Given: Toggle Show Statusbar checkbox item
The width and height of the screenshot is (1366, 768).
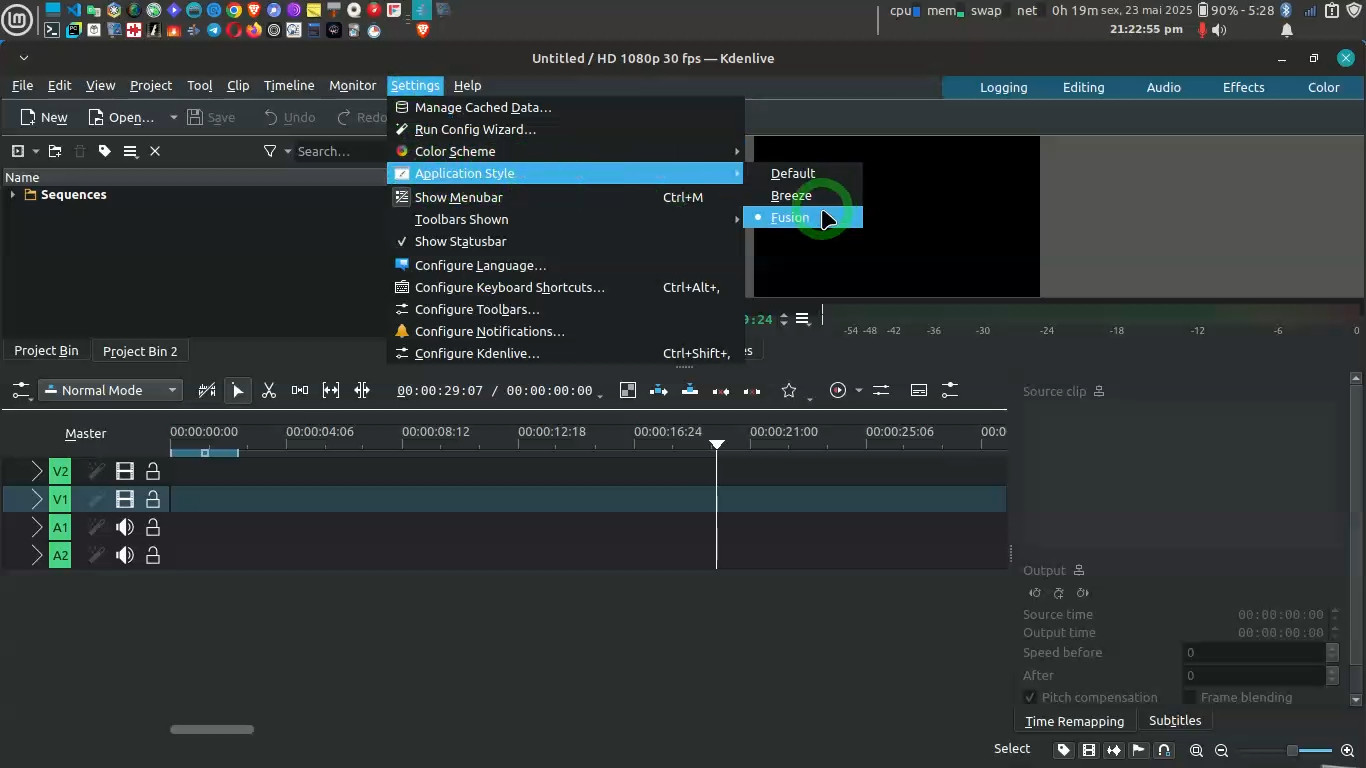Looking at the screenshot, I should click(565, 241).
